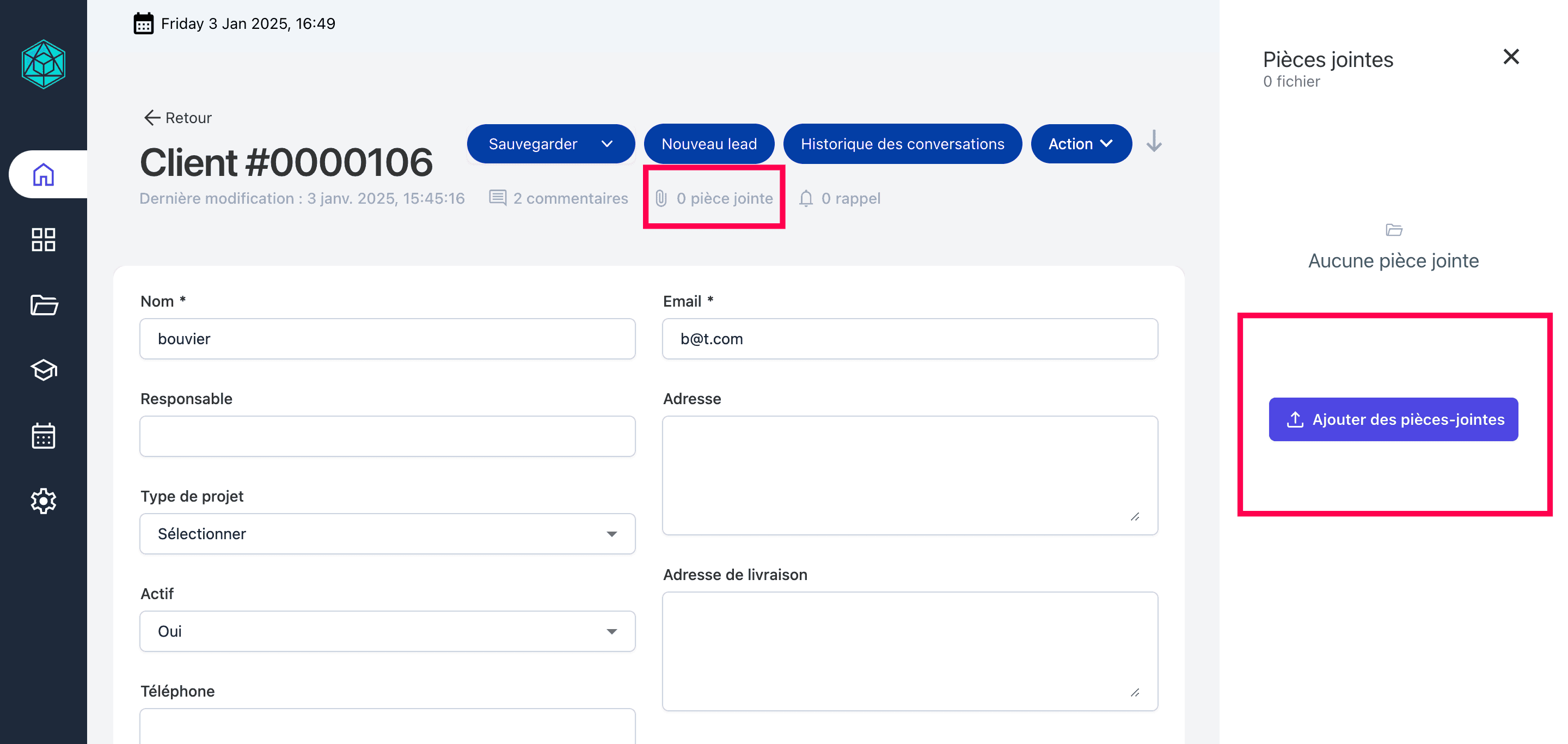Open the Action dropdown menu

click(1081, 144)
